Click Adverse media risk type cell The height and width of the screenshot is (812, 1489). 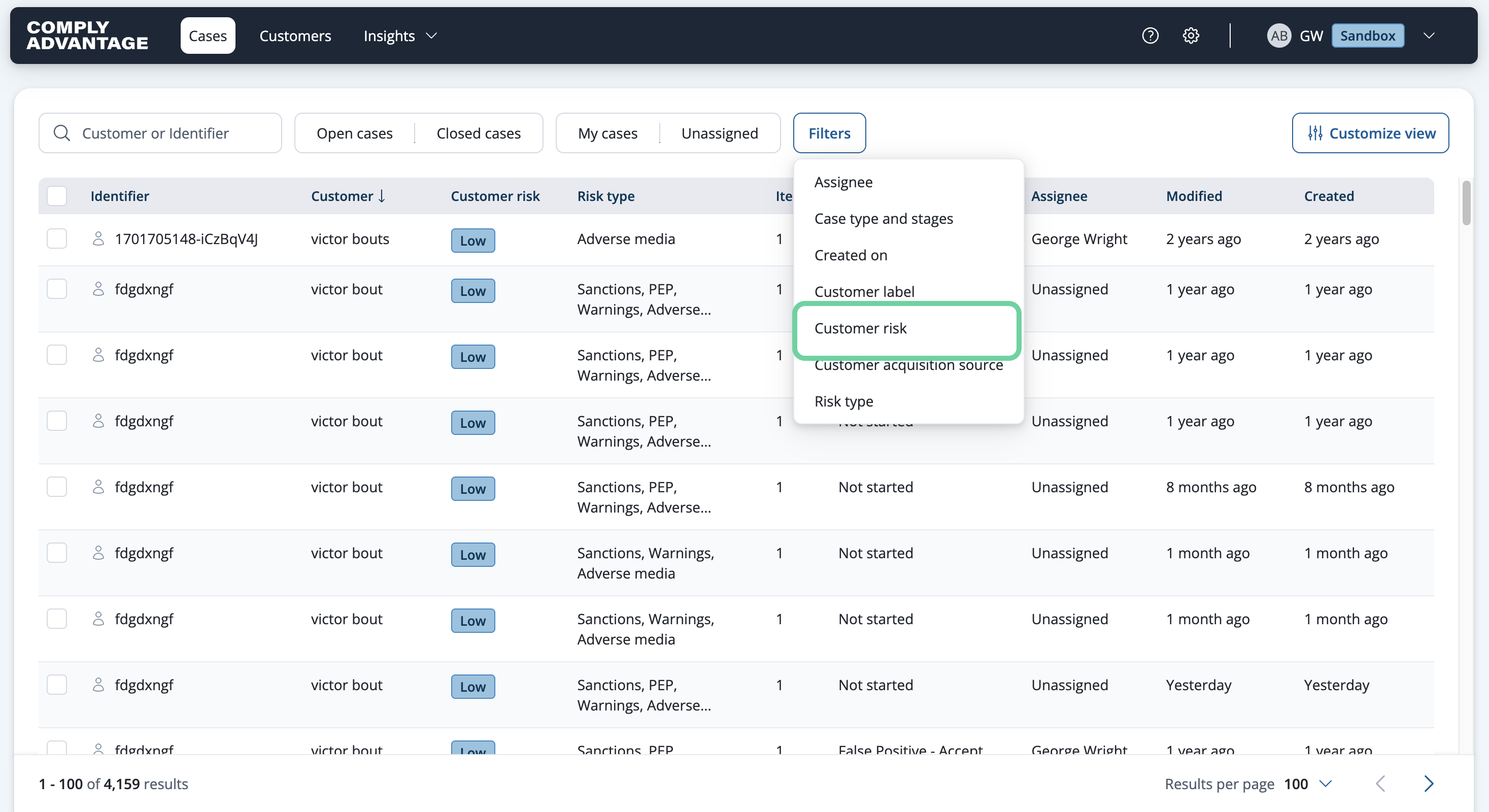tap(626, 239)
